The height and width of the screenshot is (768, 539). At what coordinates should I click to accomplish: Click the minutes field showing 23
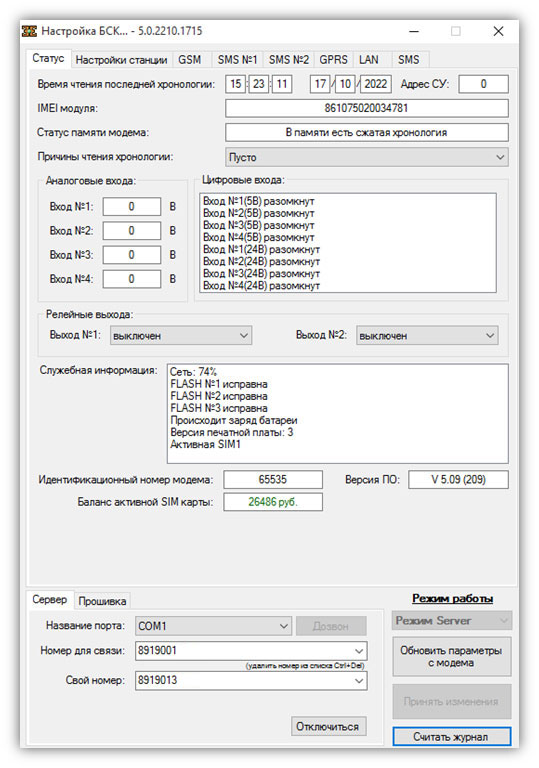259,84
